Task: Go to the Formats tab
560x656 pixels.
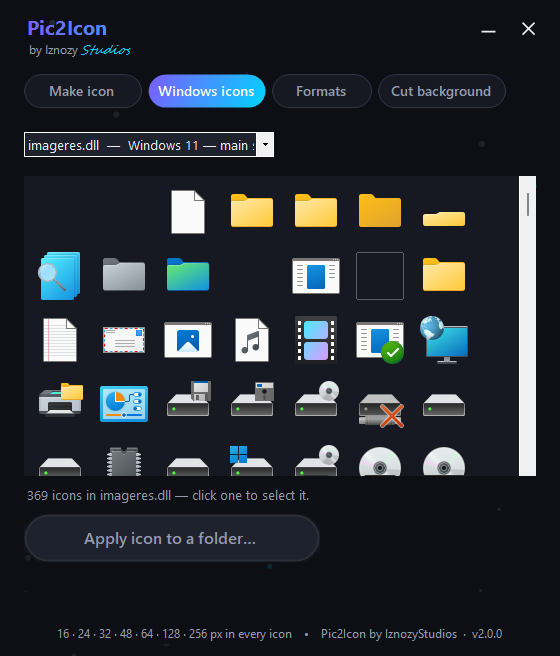Action: [x=322, y=91]
